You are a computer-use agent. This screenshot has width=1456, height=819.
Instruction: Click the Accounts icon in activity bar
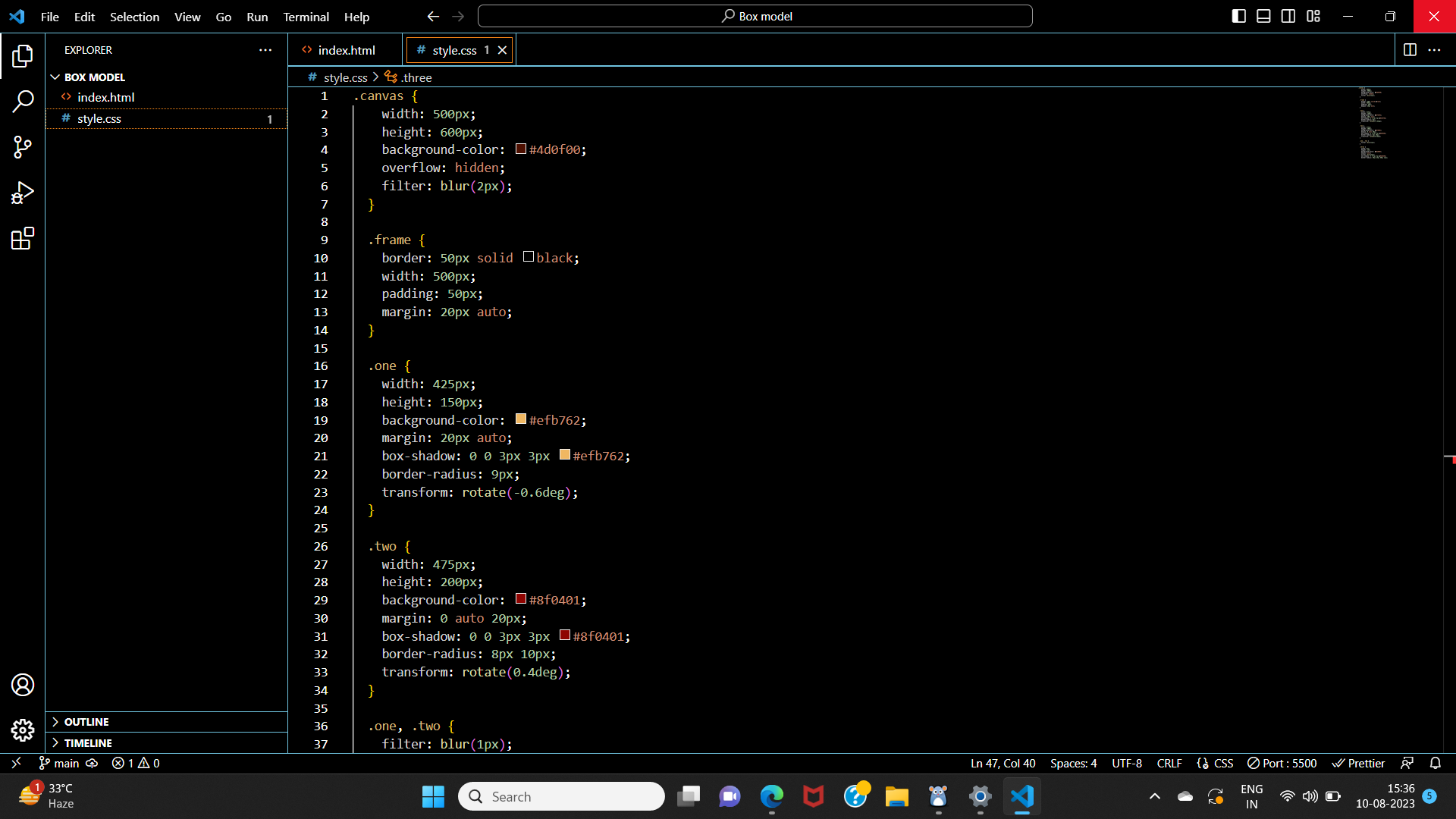tap(23, 685)
